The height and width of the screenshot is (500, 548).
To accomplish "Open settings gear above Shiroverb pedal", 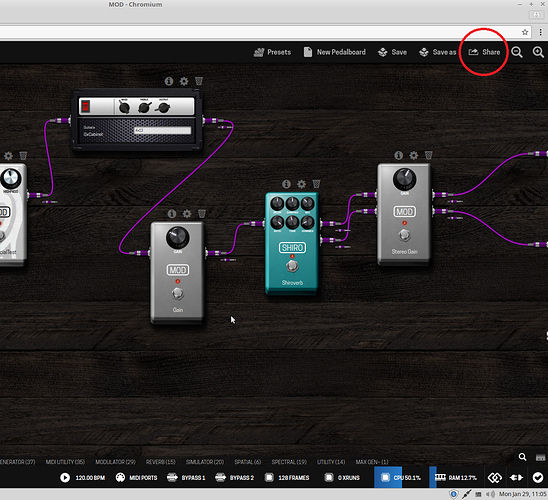I will pyautogui.click(x=301, y=184).
